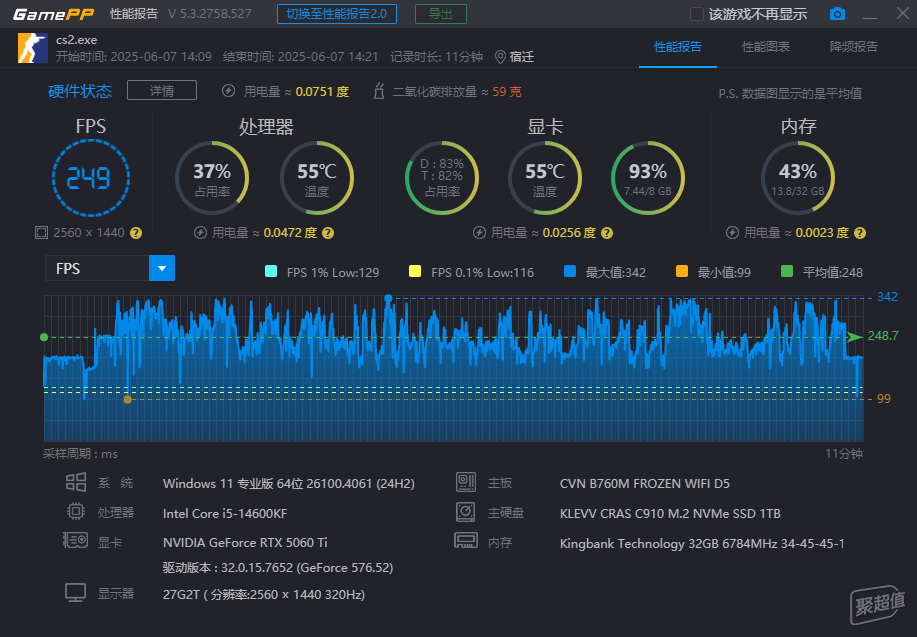Check the 该游戏不再显示 checkbox
917x637 pixels.
click(x=696, y=14)
